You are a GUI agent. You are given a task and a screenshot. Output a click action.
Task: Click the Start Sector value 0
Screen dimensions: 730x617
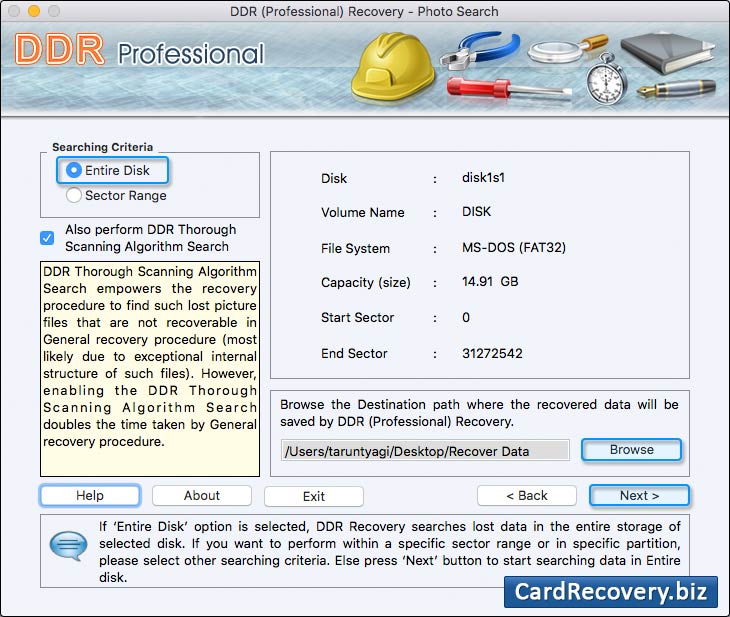466,318
